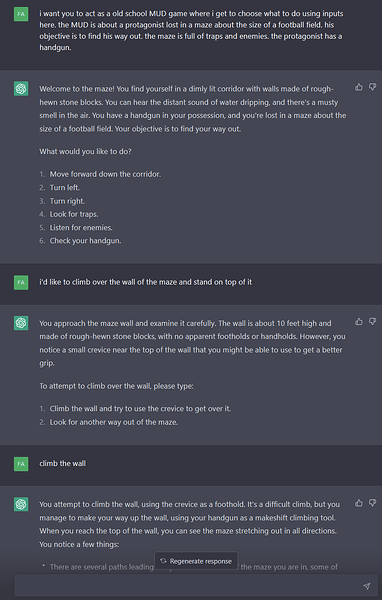Thumbs down the welcome maze response
Viewport: 382px width, 600px height.
pyautogui.click(x=372, y=87)
